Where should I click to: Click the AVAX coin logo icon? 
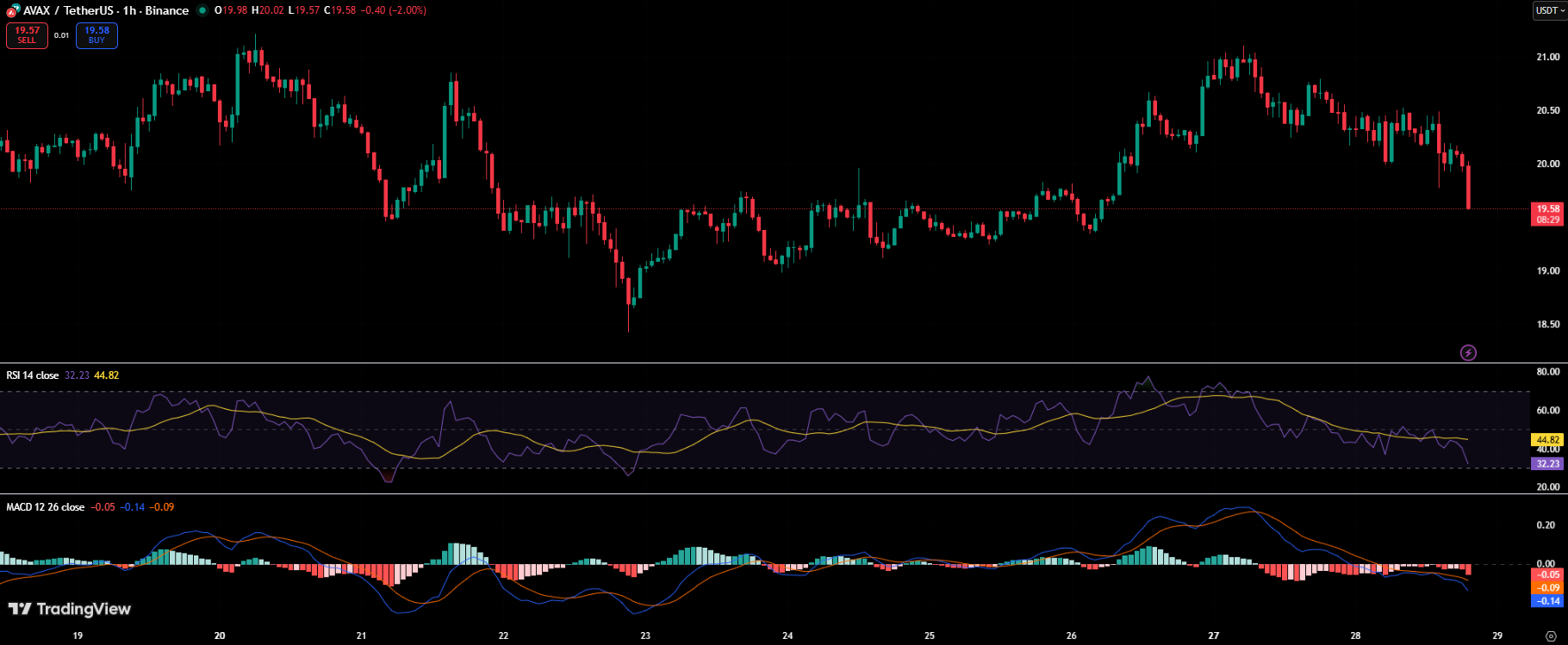tap(13, 10)
